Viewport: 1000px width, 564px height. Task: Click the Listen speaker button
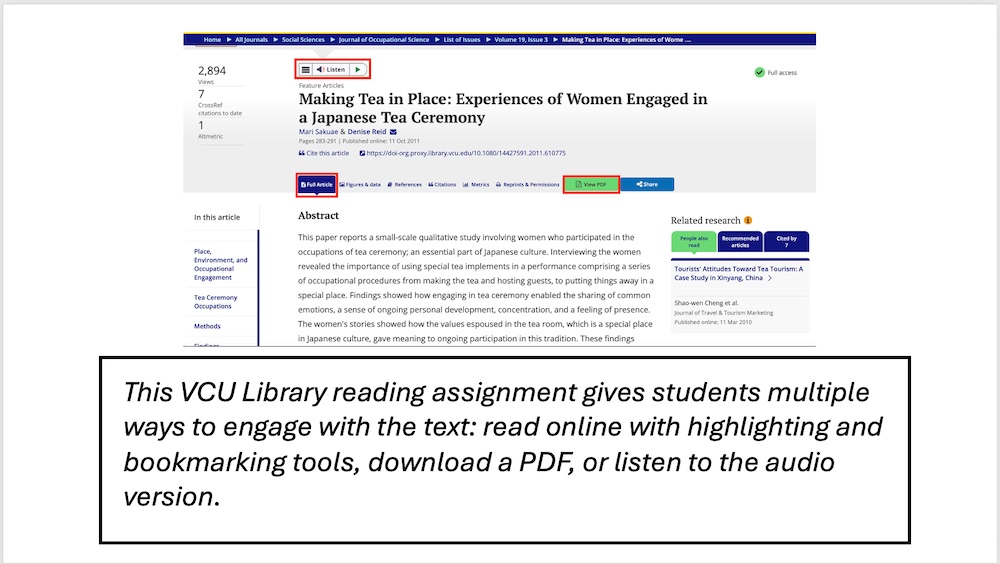[x=331, y=70]
